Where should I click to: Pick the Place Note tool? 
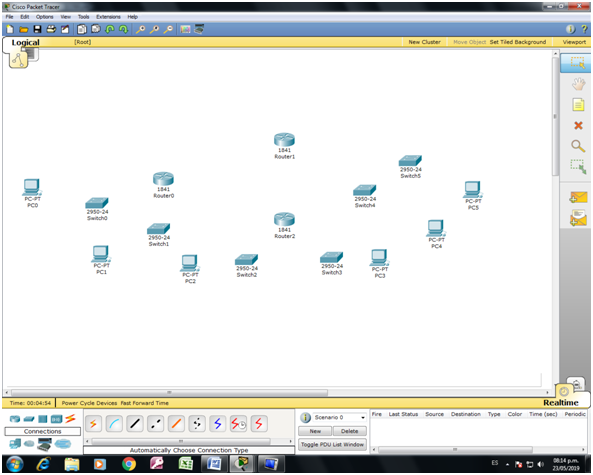point(578,104)
